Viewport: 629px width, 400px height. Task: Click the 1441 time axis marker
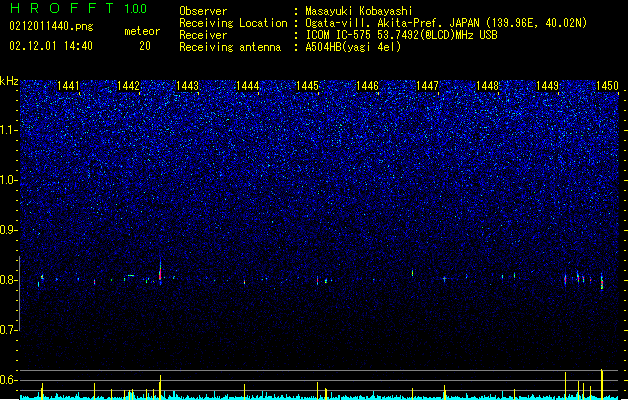[x=68, y=86]
